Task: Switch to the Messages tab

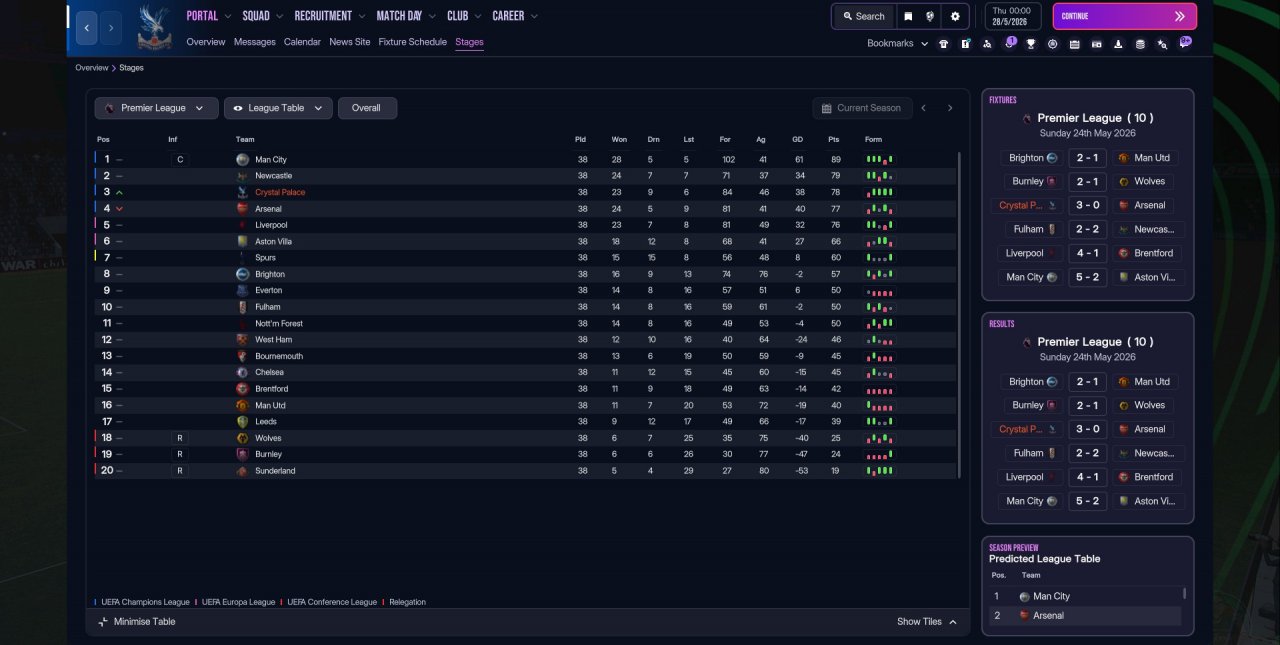Action: pyautogui.click(x=255, y=42)
